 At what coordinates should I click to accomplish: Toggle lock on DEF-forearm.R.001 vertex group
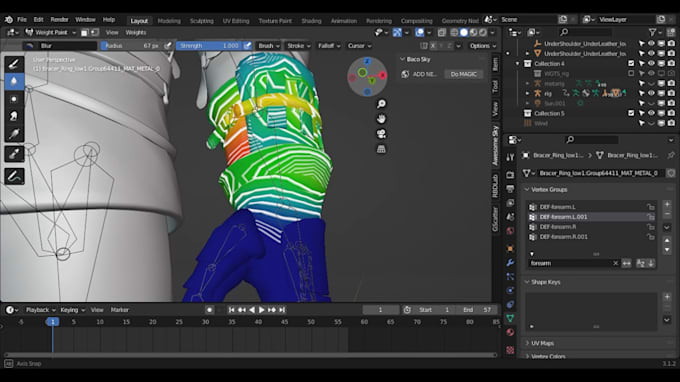[x=651, y=237]
